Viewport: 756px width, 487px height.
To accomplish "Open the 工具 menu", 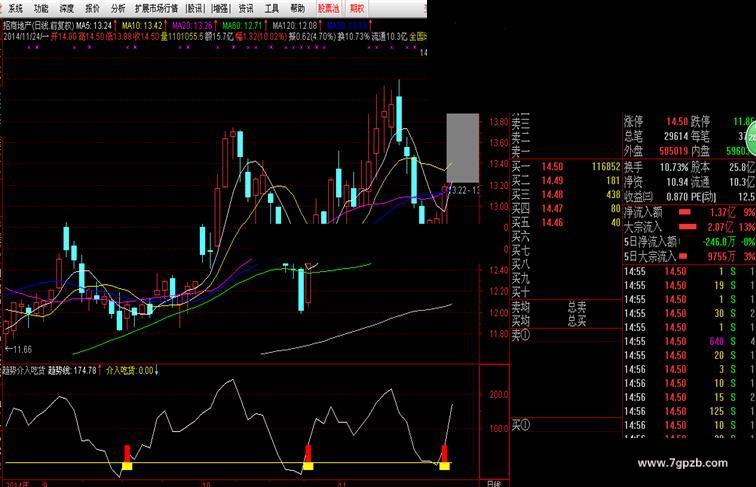I will click(x=272, y=8).
